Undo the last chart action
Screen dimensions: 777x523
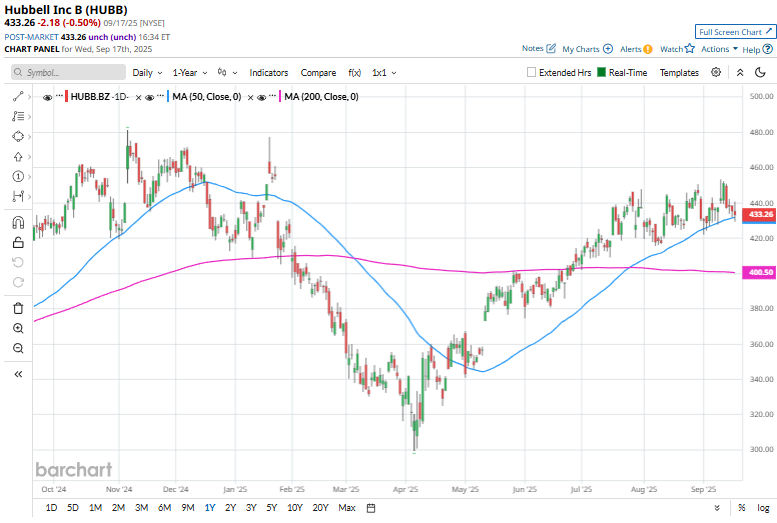[x=18, y=262]
